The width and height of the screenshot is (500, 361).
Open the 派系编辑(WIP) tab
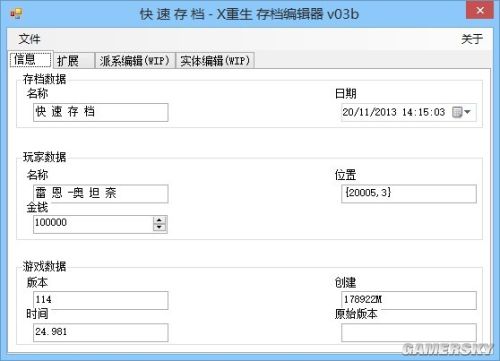click(135, 61)
